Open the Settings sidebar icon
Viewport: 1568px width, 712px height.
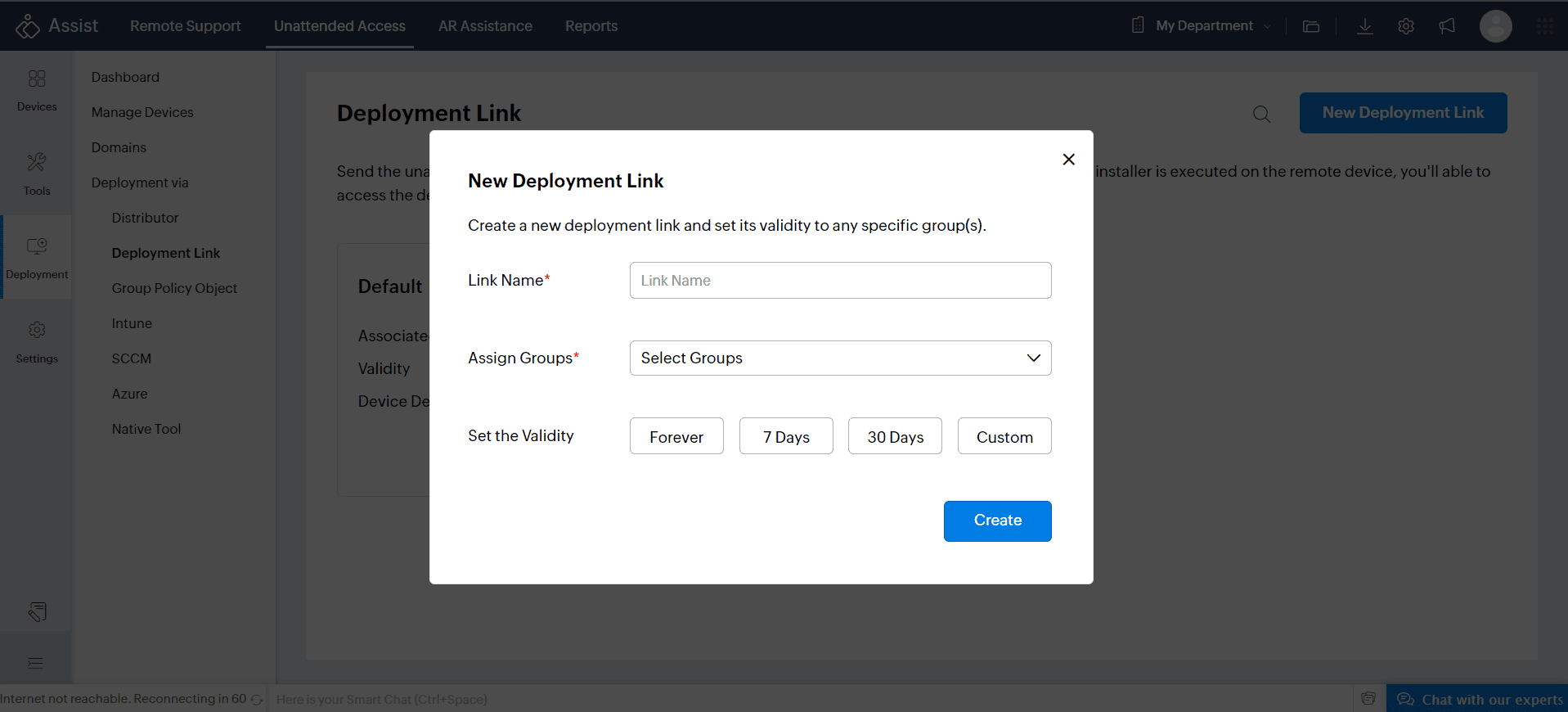[x=37, y=341]
